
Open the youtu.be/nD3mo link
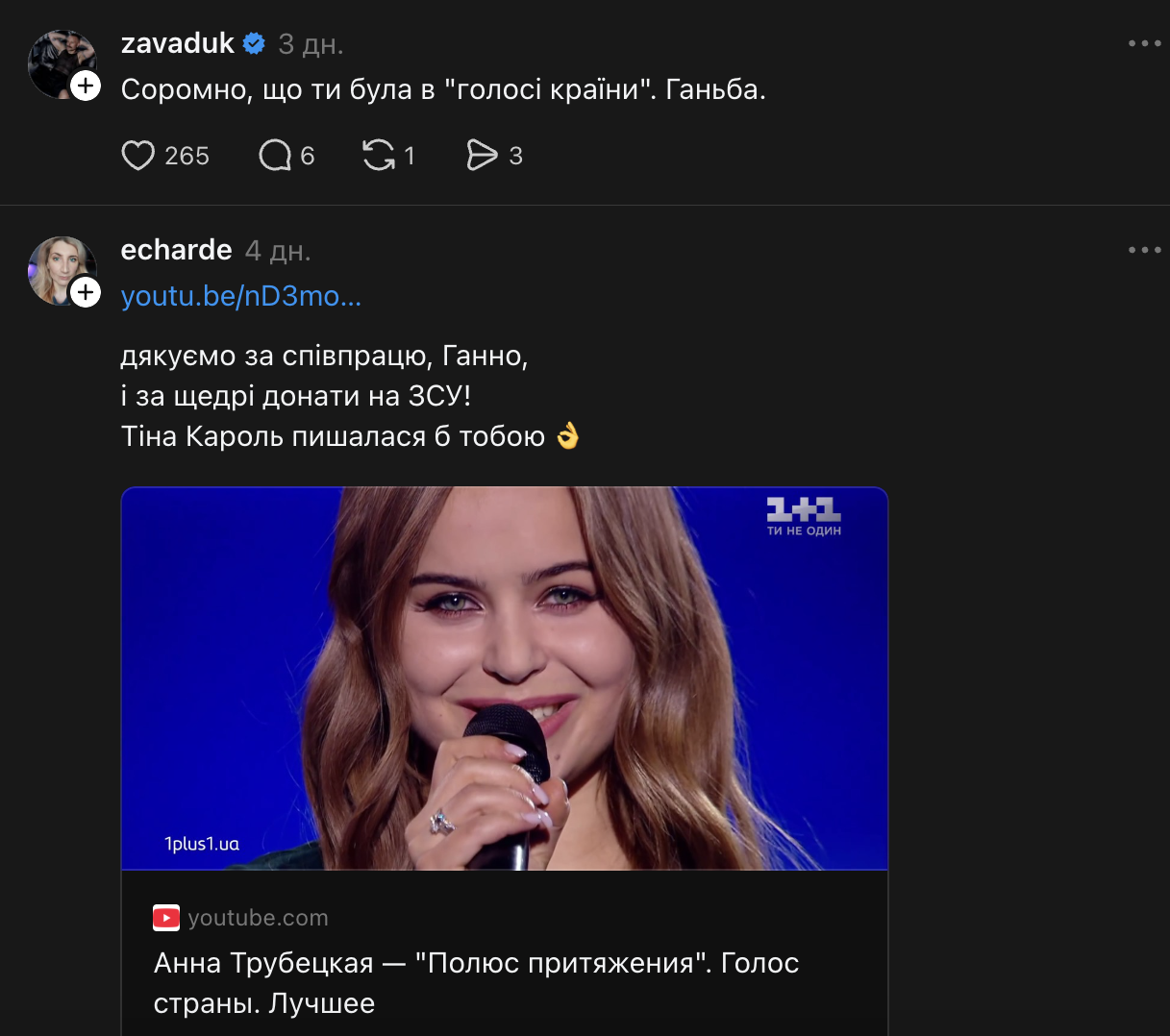pyautogui.click(x=239, y=297)
